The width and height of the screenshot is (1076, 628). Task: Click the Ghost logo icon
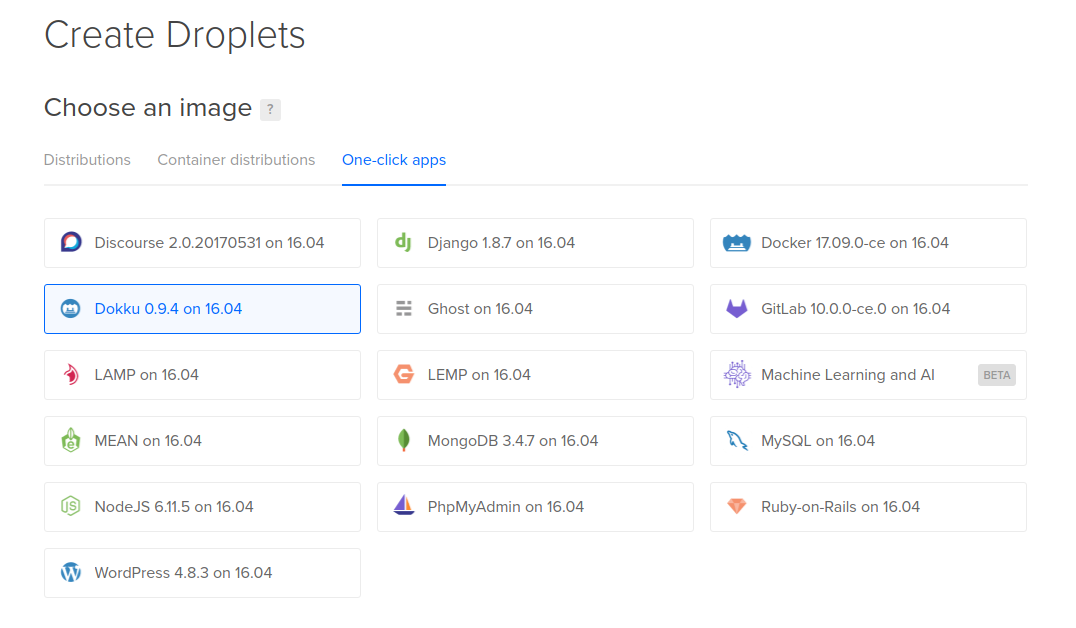coord(404,309)
